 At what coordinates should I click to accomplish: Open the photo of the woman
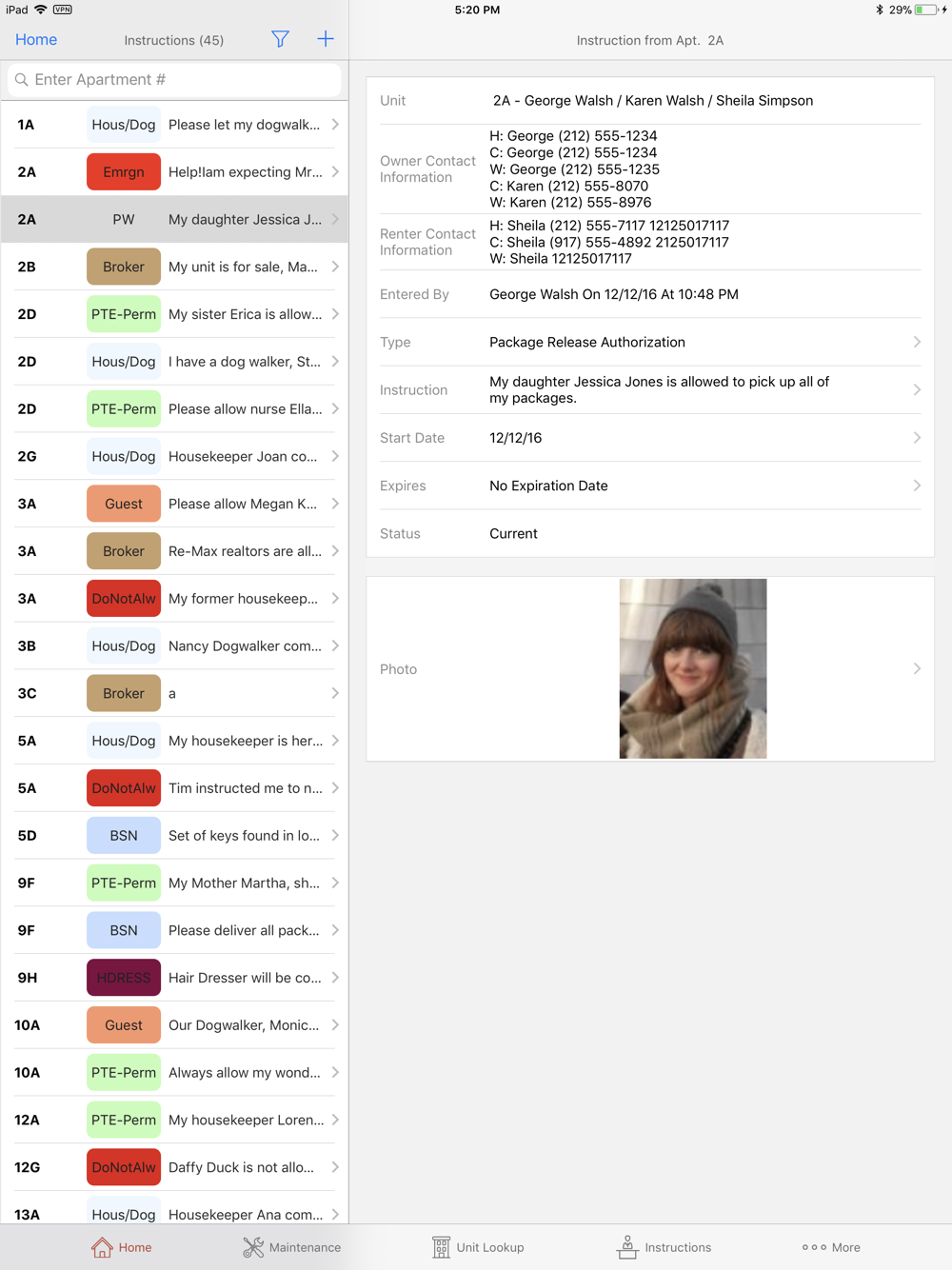(693, 668)
